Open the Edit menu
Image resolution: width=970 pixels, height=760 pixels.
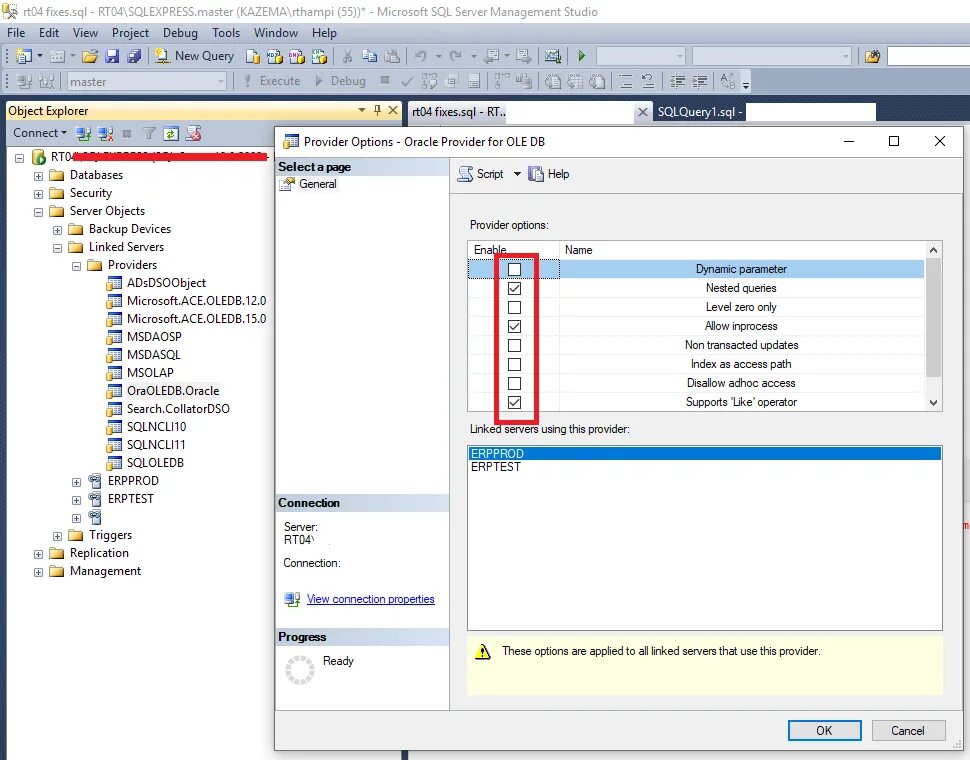point(49,33)
